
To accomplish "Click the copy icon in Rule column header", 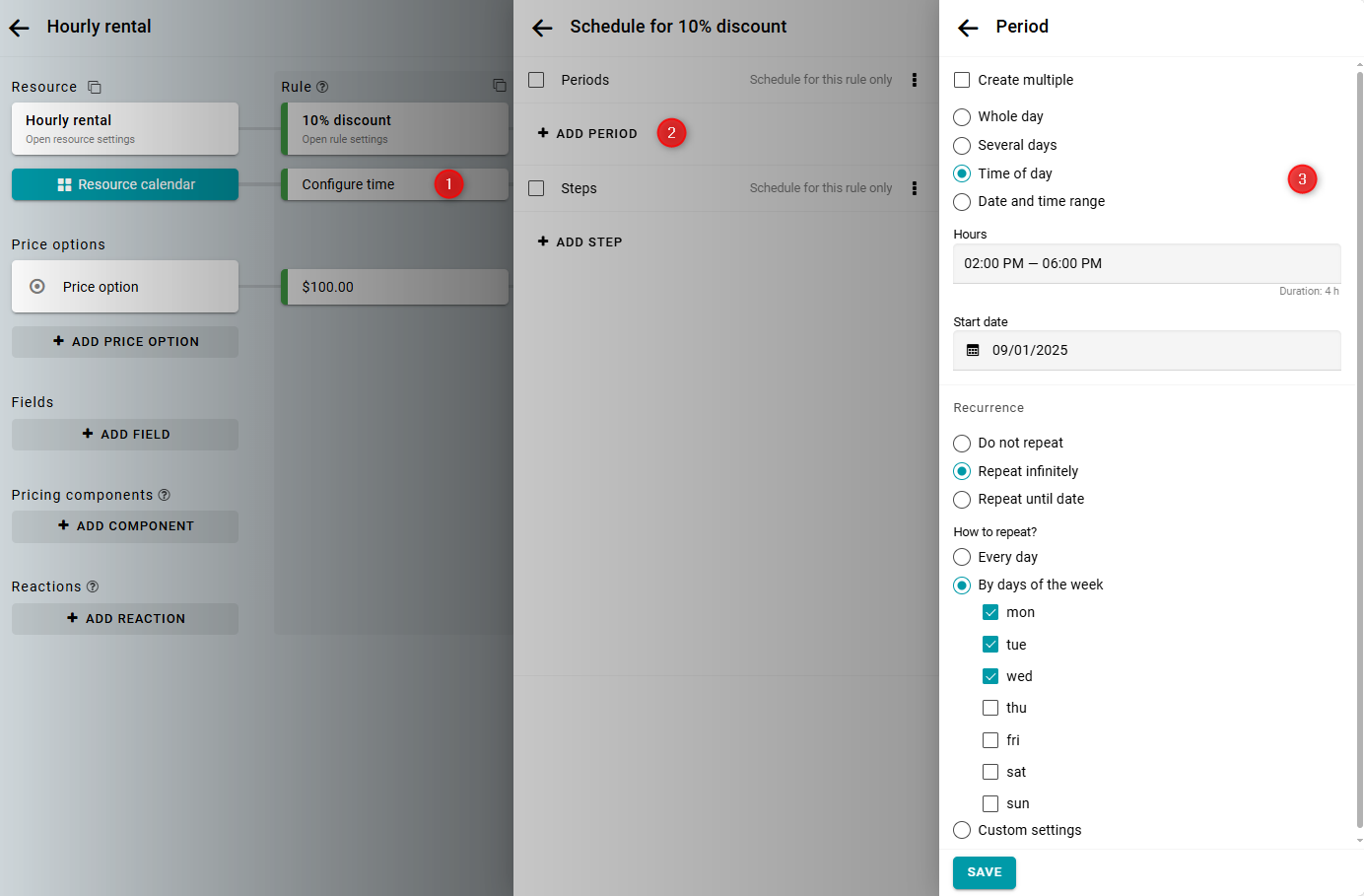I will (499, 86).
